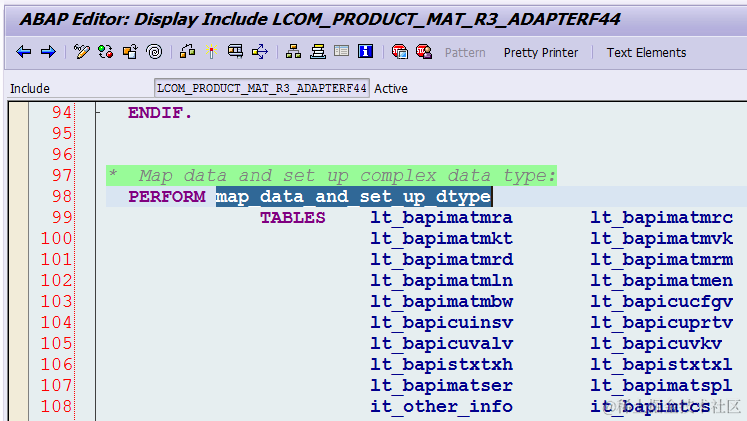Click the Test/Execute icon next to wand
747x421 pixels.
coord(235,51)
